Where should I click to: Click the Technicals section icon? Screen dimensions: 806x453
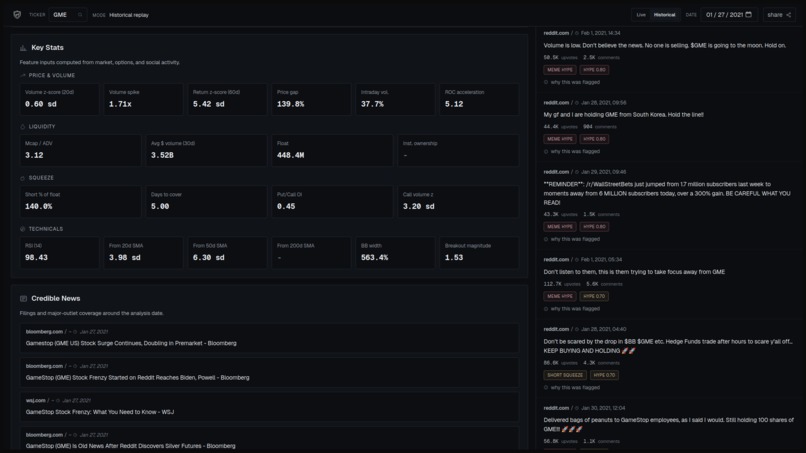pyautogui.click(x=23, y=229)
